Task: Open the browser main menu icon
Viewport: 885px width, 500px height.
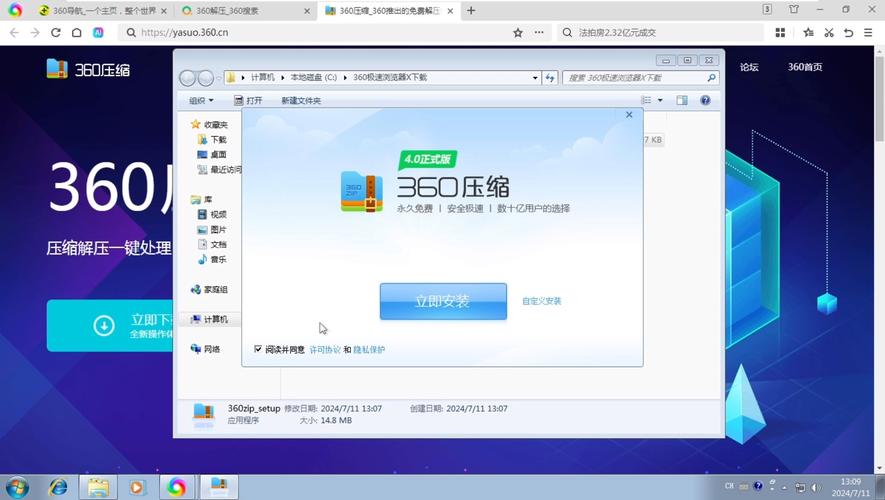Action: click(868, 33)
